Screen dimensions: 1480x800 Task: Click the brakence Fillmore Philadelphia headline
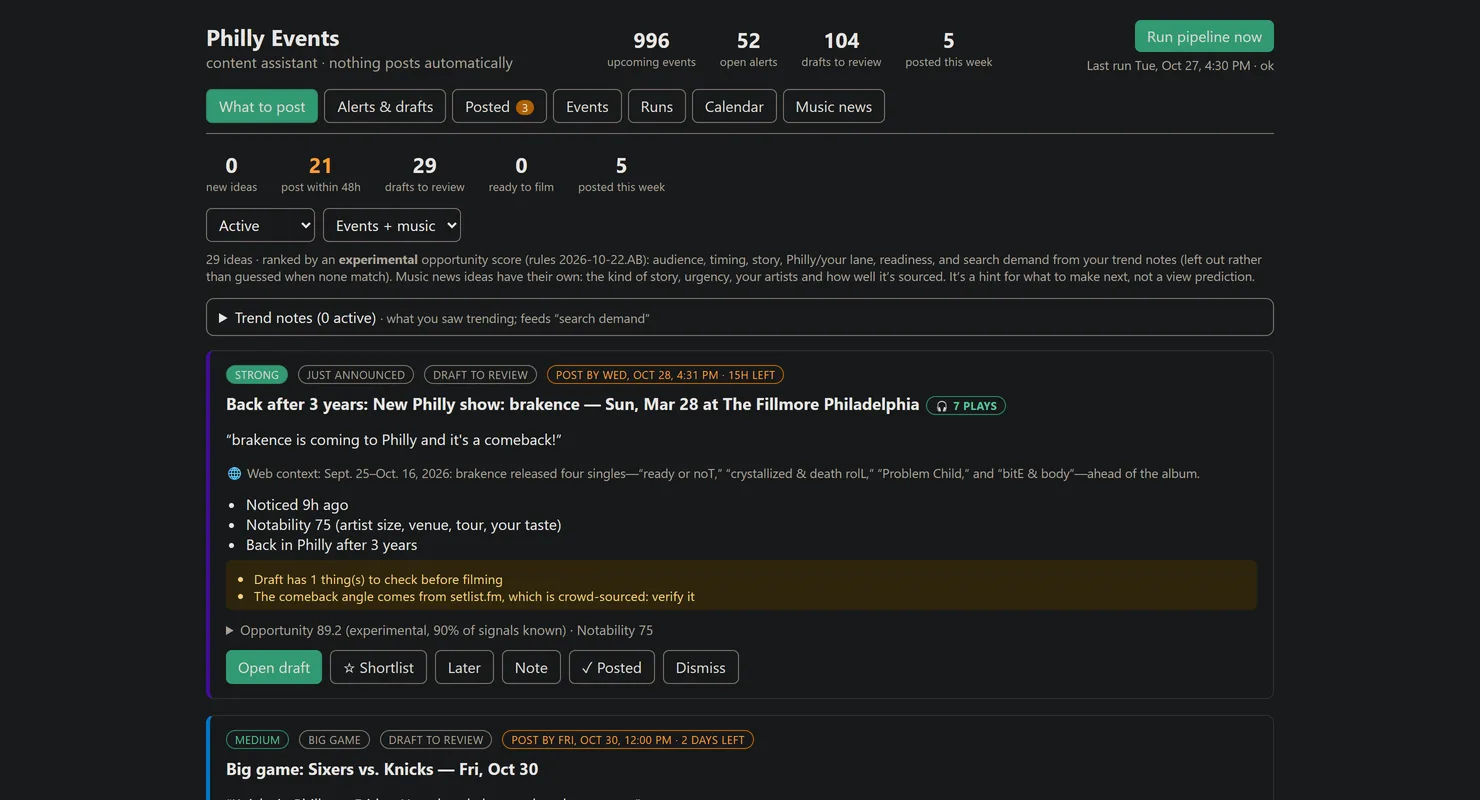(x=573, y=404)
